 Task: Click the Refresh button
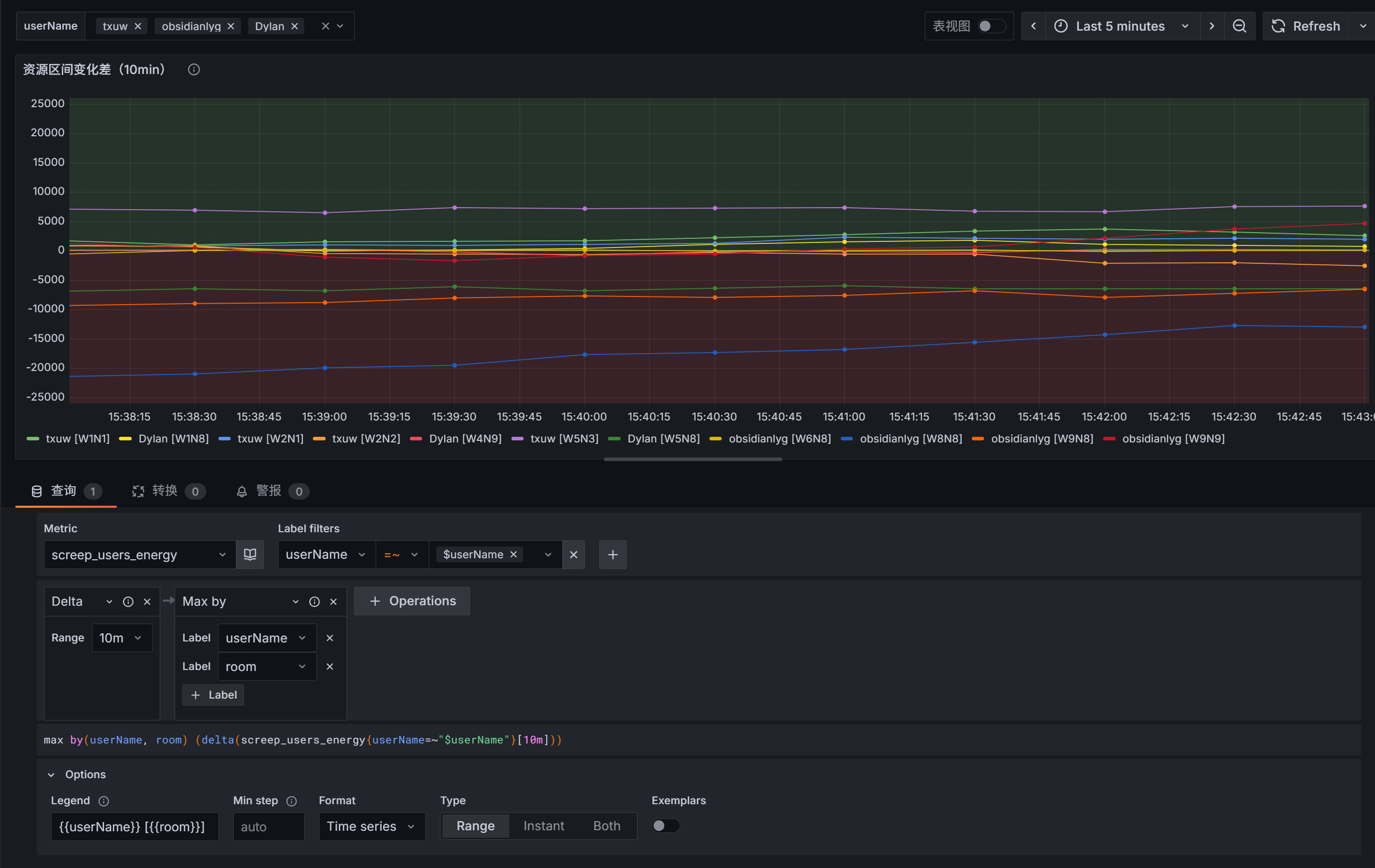click(1306, 26)
